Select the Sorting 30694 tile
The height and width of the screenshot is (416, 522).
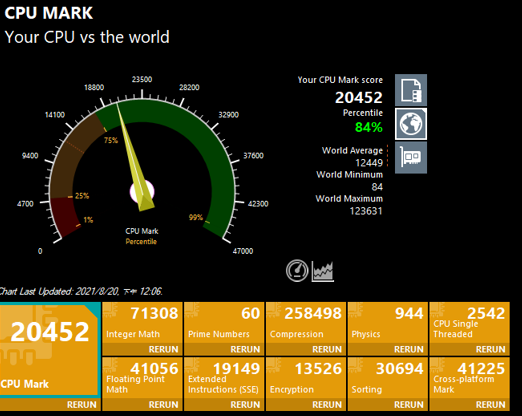(x=388, y=378)
